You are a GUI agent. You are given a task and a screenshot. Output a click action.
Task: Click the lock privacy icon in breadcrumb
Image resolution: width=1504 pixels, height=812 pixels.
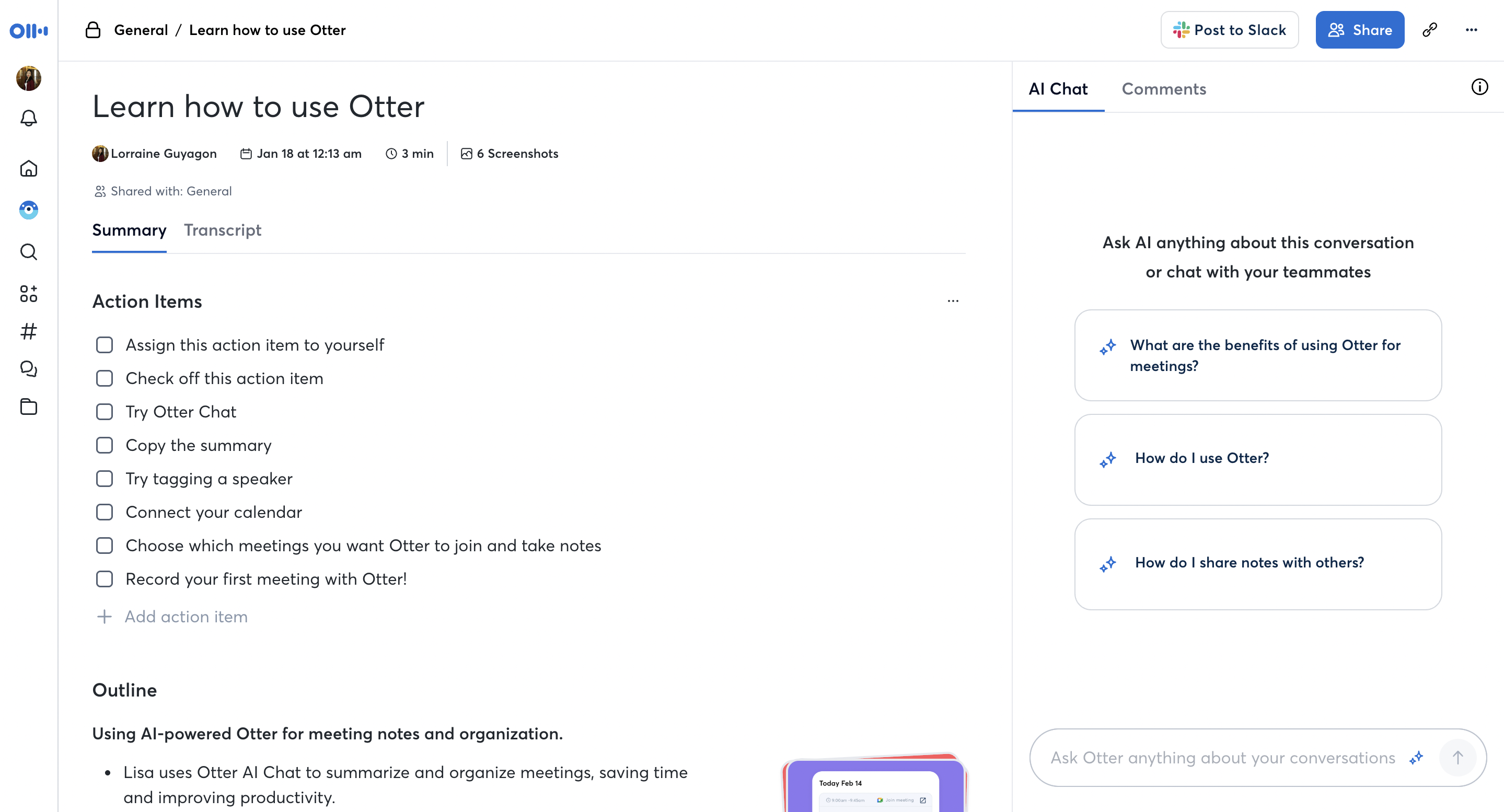coord(93,30)
